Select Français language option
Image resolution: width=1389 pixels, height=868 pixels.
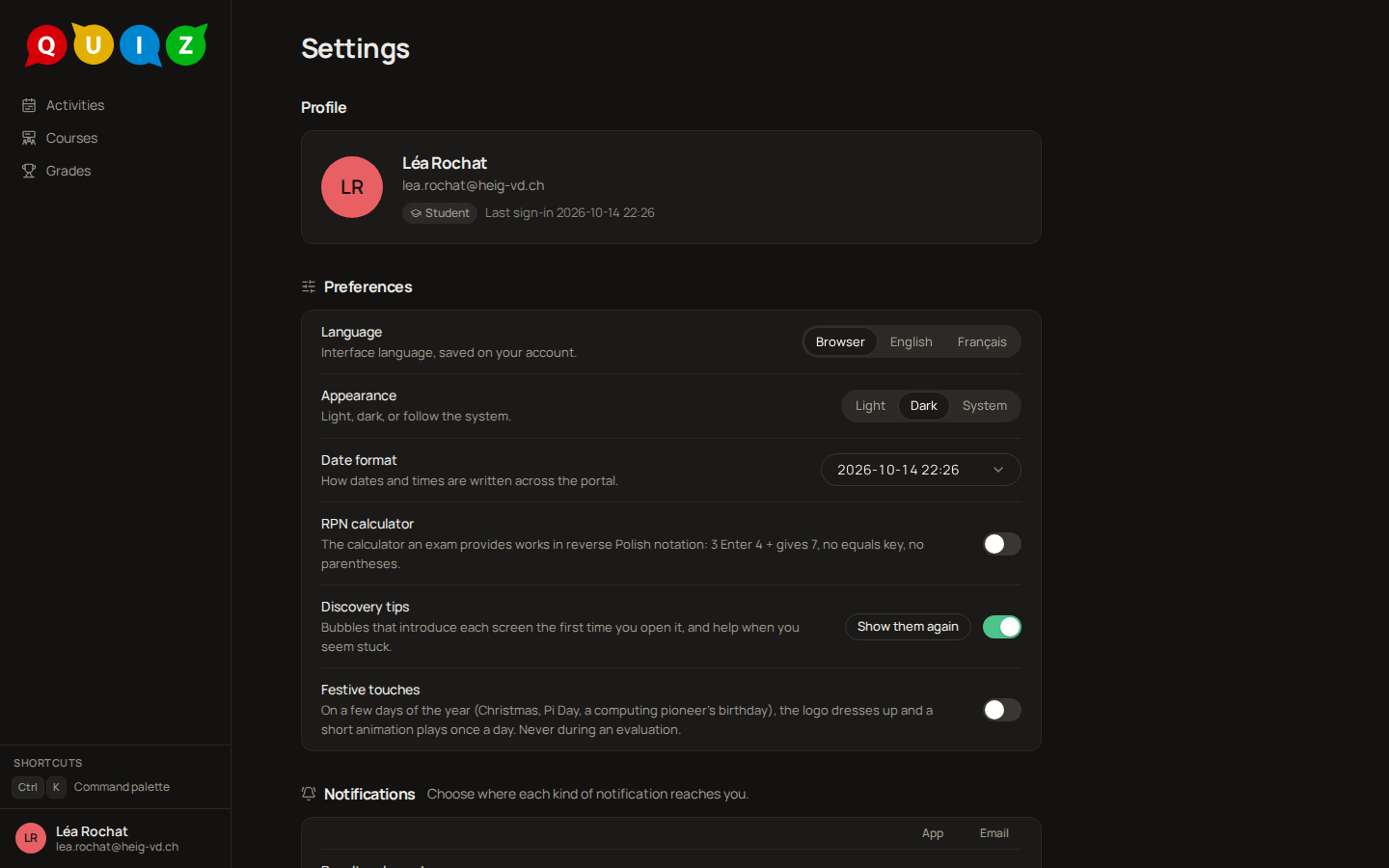pyautogui.click(x=982, y=341)
